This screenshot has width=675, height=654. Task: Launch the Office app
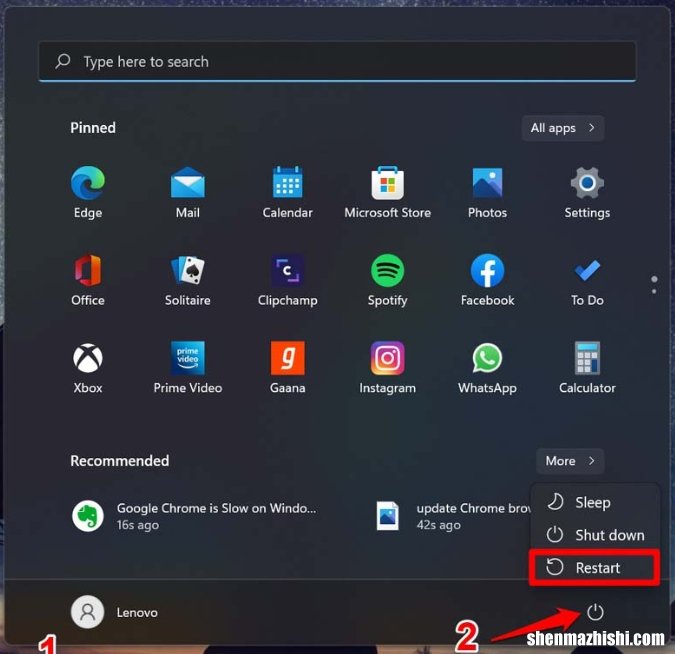tap(88, 280)
